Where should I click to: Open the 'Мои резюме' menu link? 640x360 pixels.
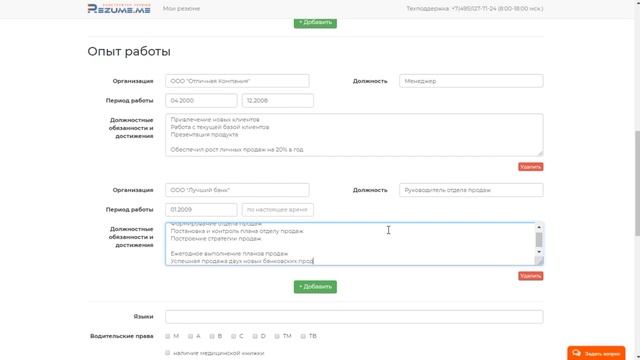click(181, 9)
